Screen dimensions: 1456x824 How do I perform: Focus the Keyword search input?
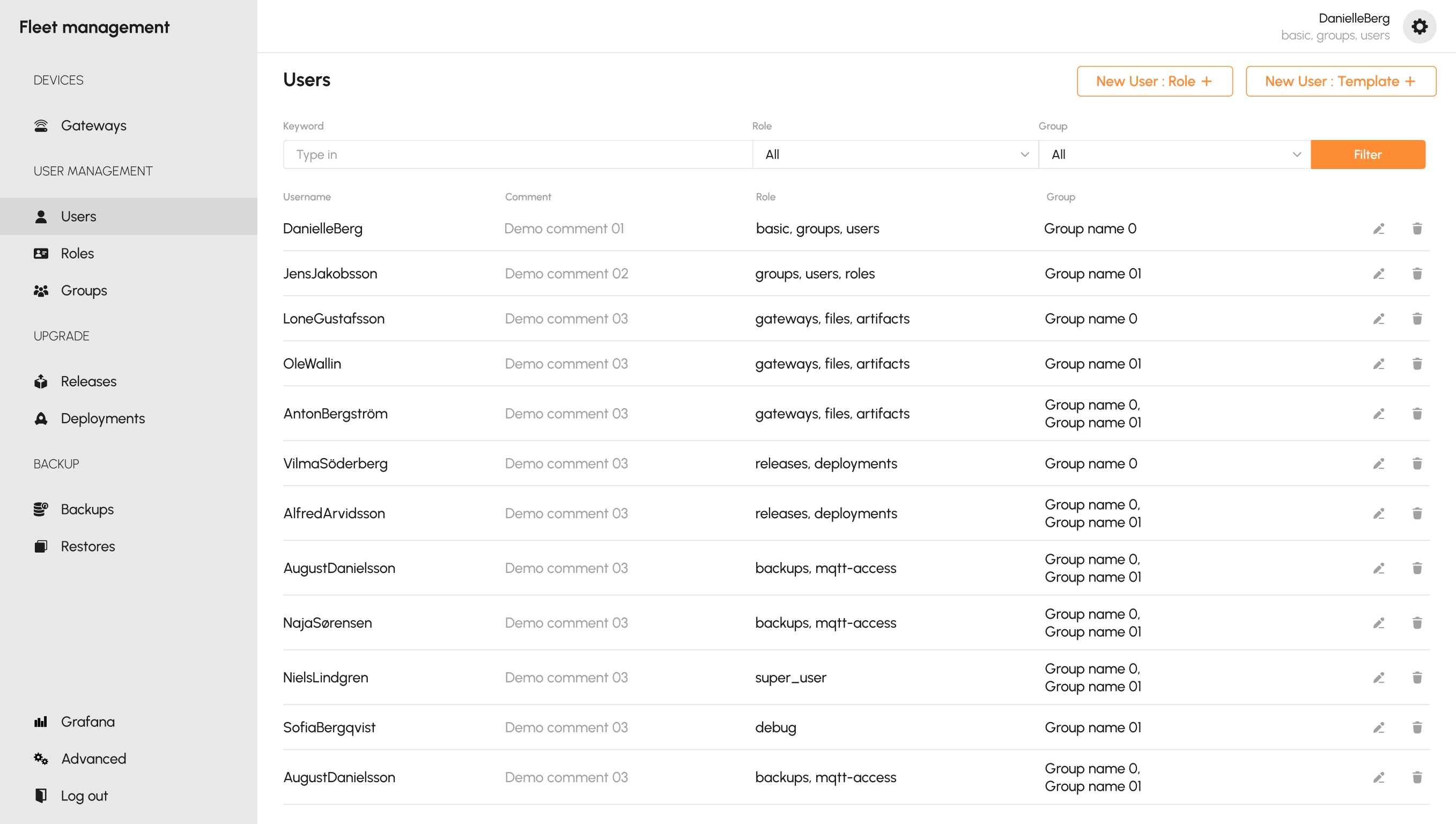coord(518,154)
